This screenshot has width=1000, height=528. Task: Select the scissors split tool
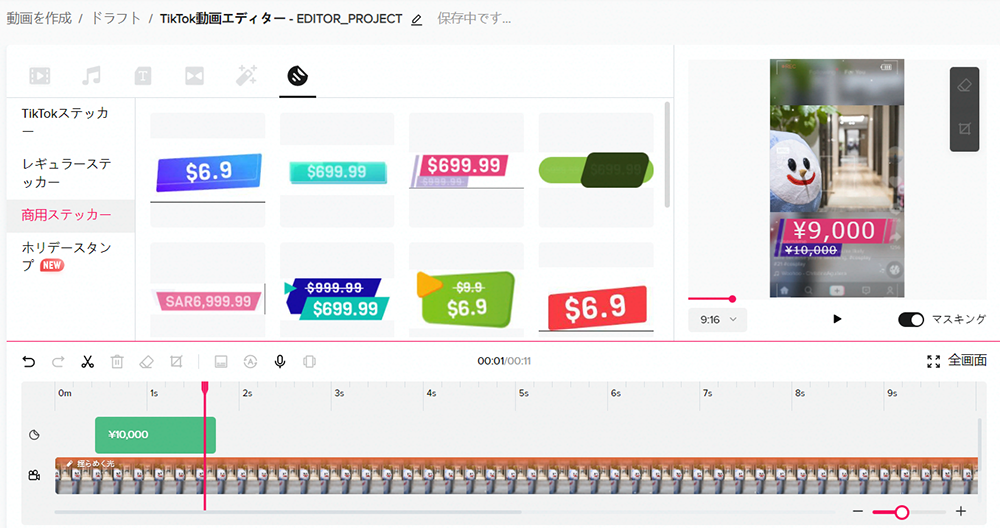(x=87, y=362)
